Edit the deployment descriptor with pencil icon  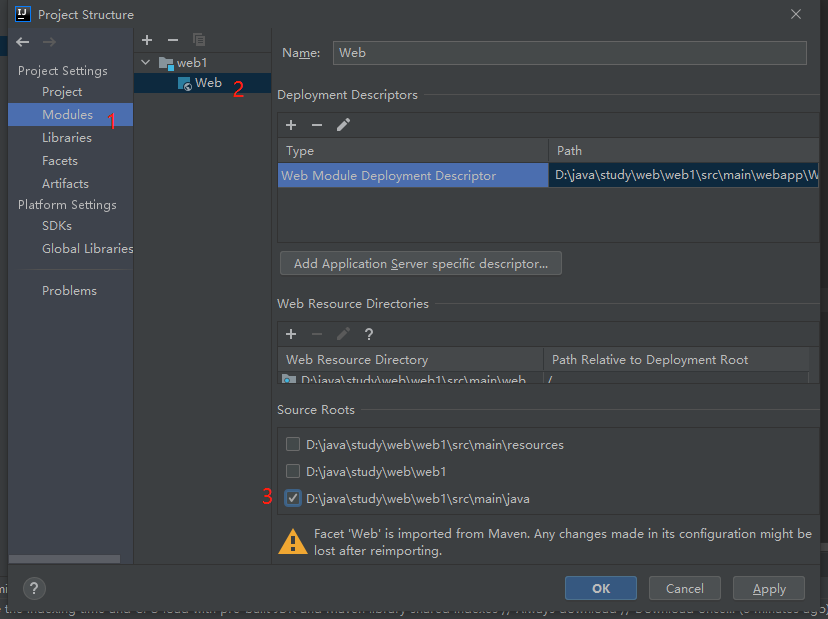pyautogui.click(x=343, y=125)
